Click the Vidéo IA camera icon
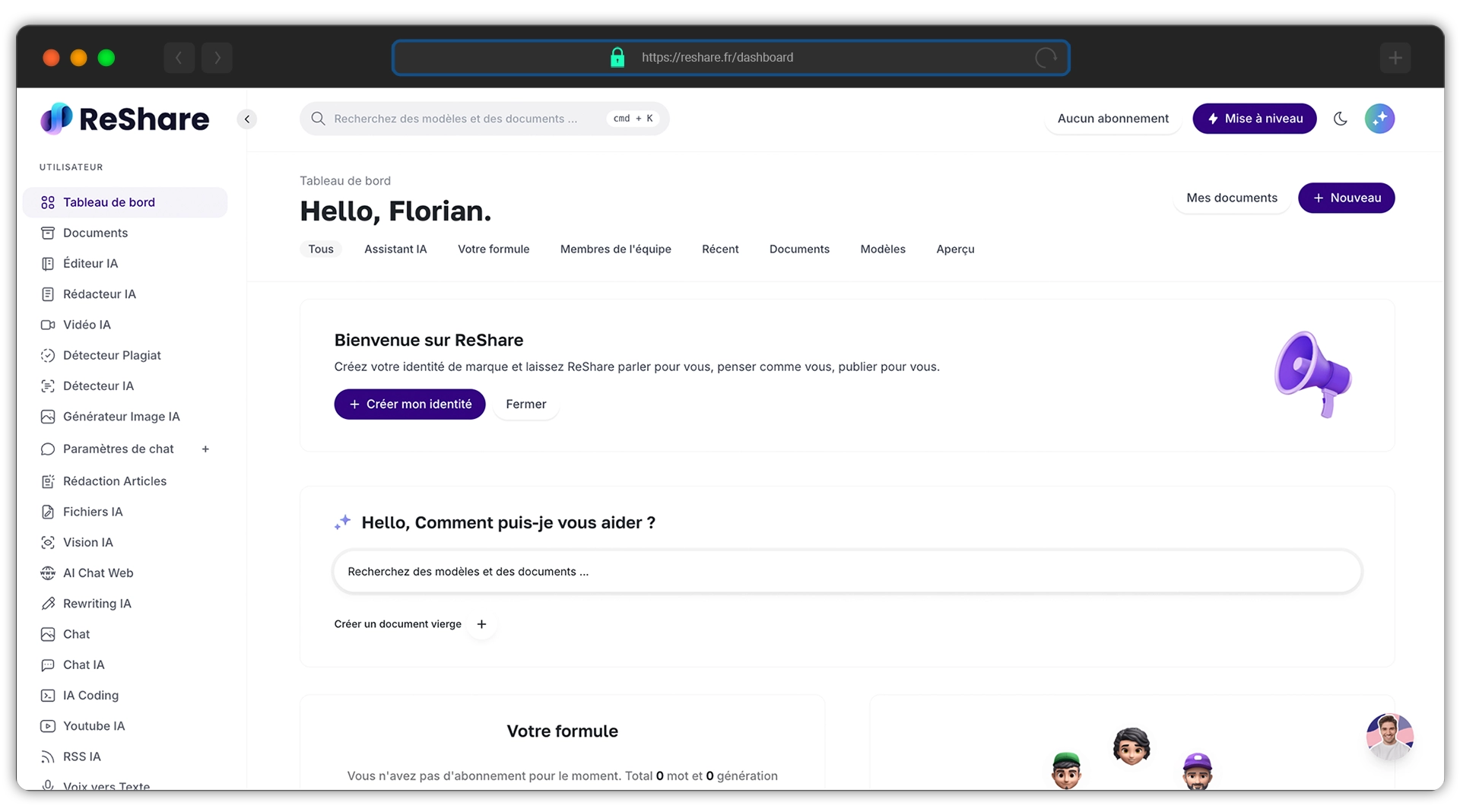Image resolution: width=1460 pixels, height=812 pixels. [48, 325]
